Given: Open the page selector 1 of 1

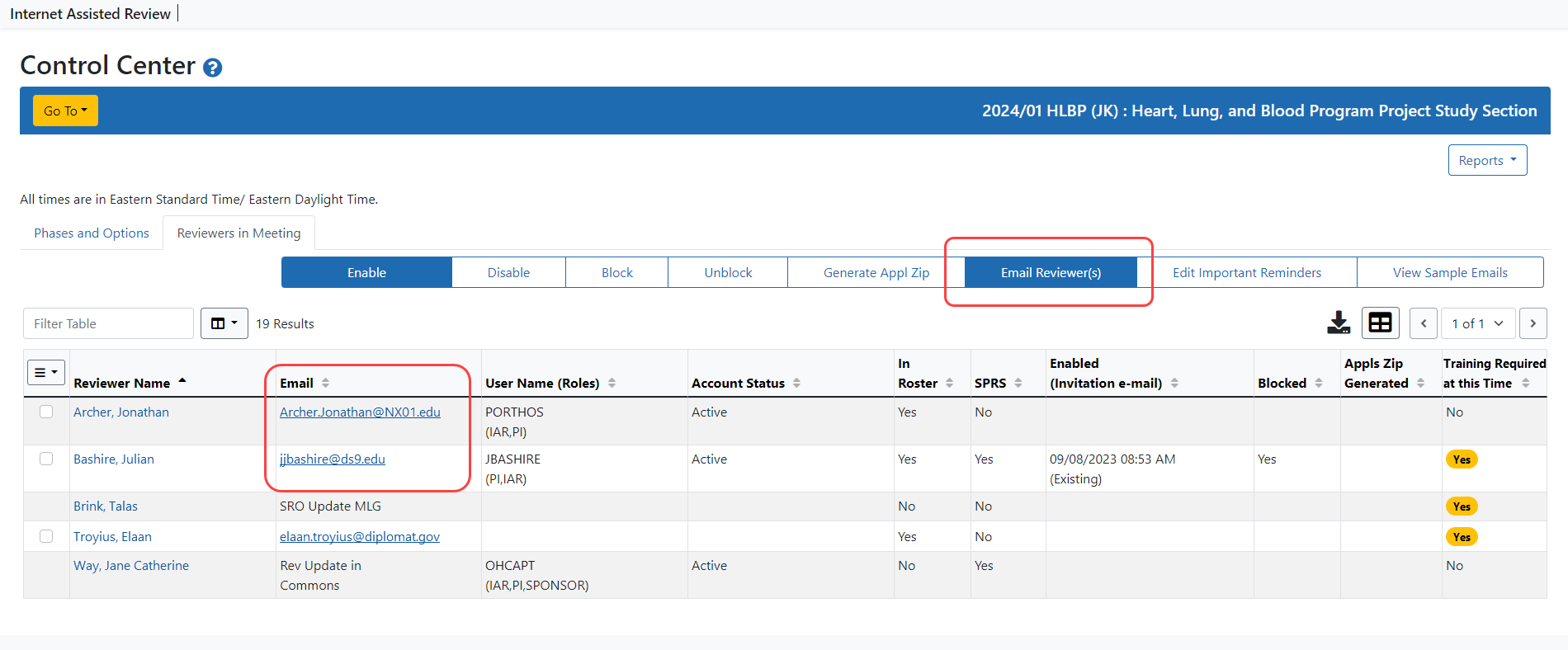Looking at the screenshot, I should (x=1478, y=323).
